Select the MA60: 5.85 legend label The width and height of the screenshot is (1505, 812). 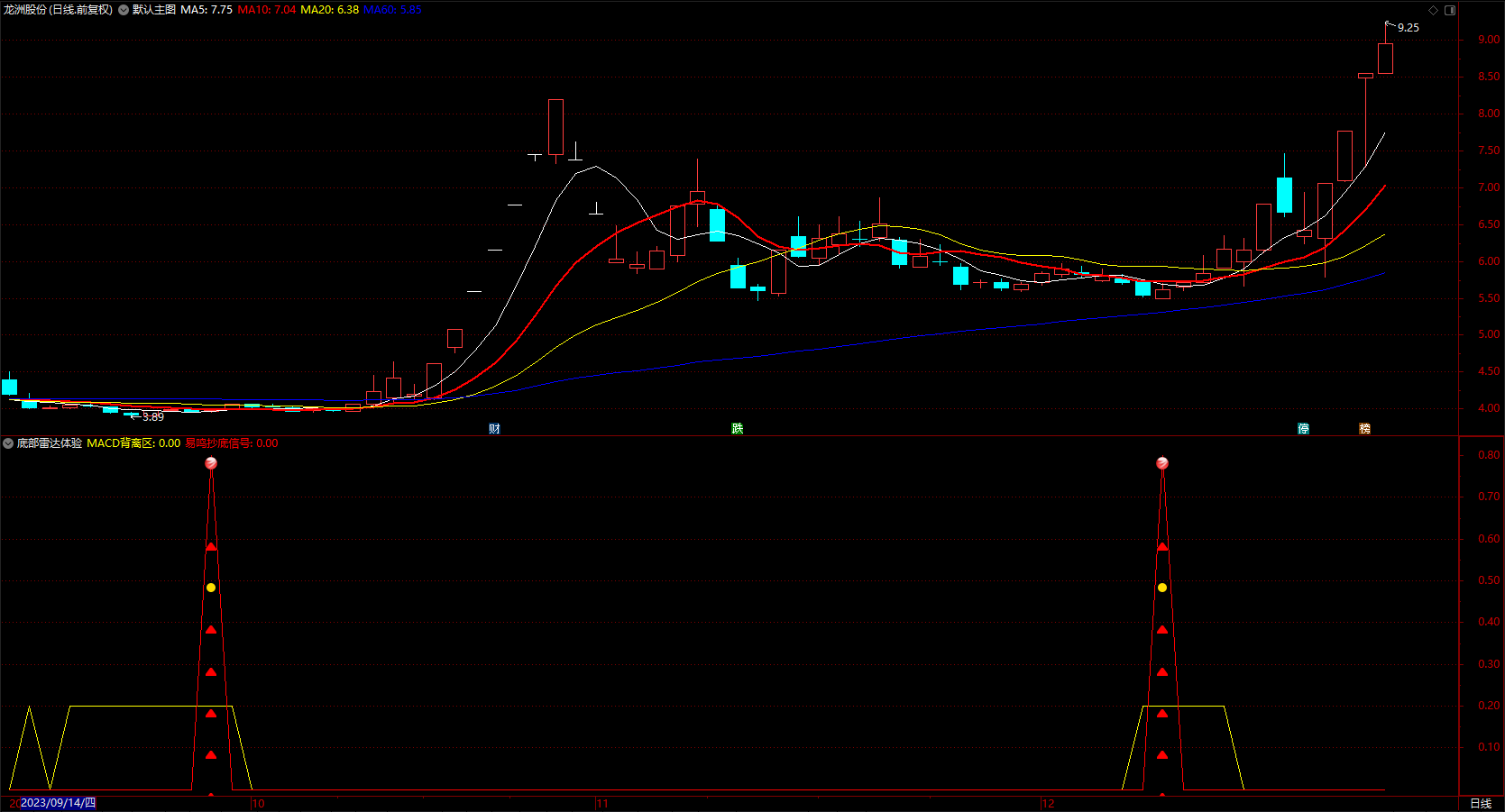[x=392, y=10]
